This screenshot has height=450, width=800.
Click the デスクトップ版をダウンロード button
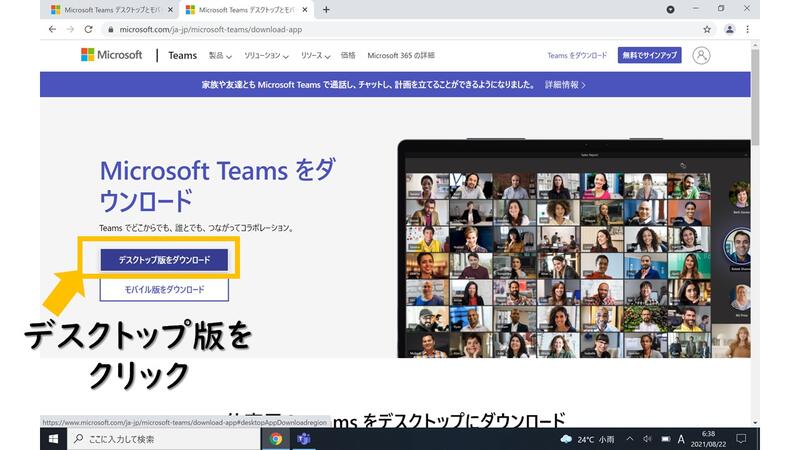pos(164,260)
